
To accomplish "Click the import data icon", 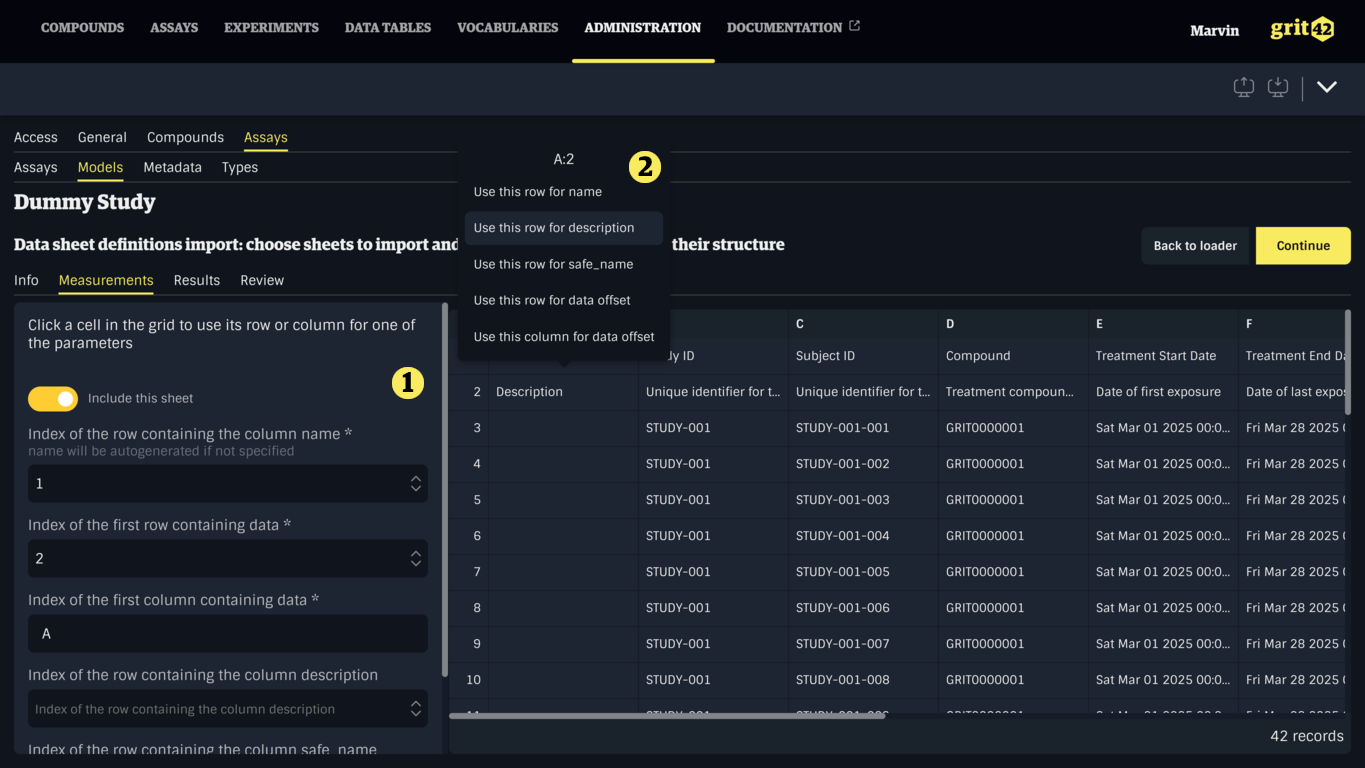I will [x=1278, y=87].
